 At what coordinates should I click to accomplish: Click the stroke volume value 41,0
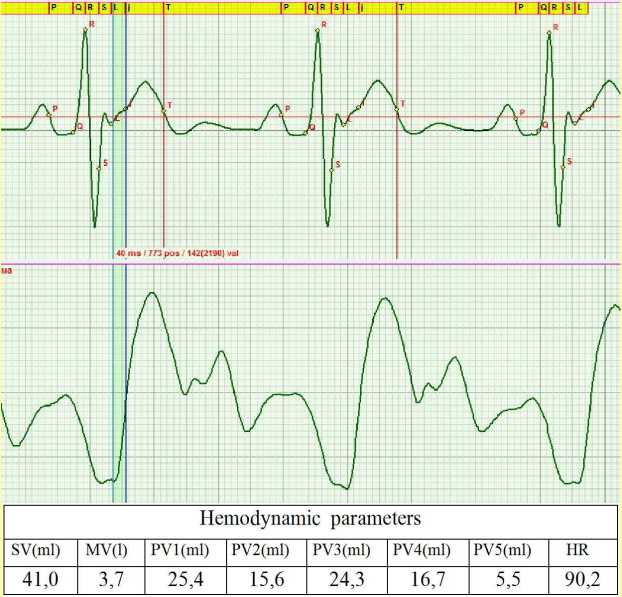click(x=40, y=580)
